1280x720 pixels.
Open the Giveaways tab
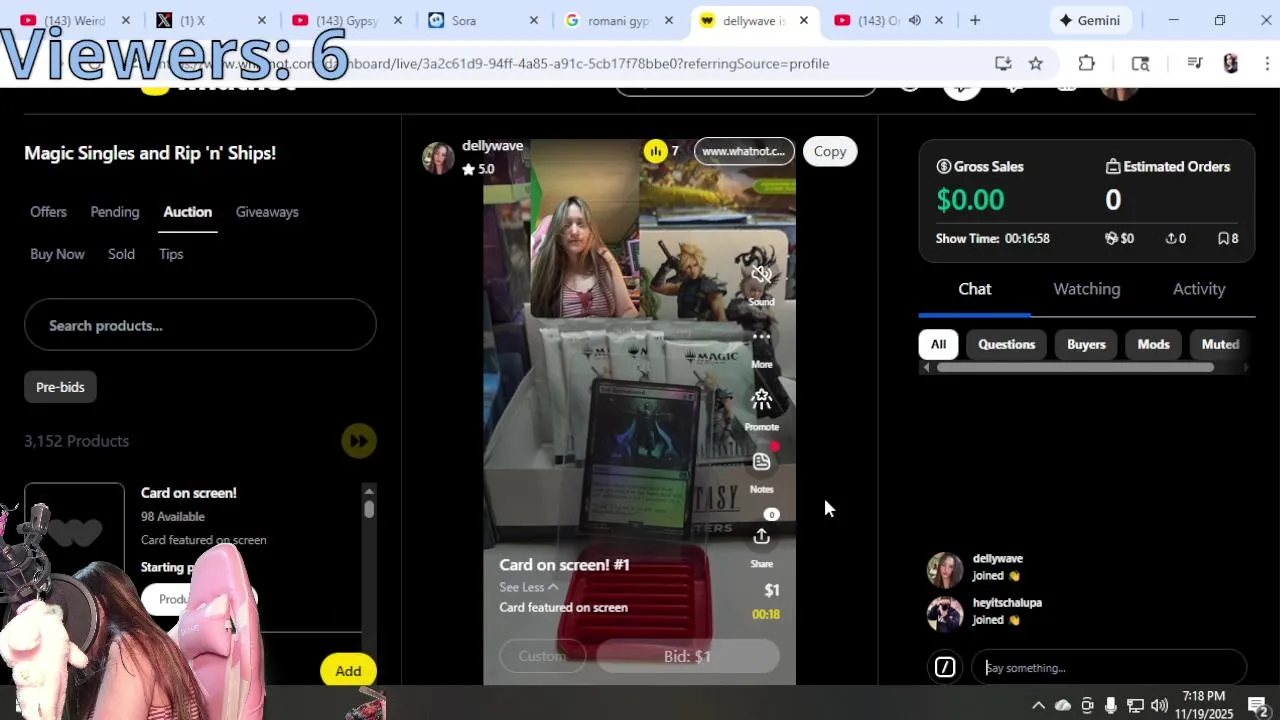[267, 212]
